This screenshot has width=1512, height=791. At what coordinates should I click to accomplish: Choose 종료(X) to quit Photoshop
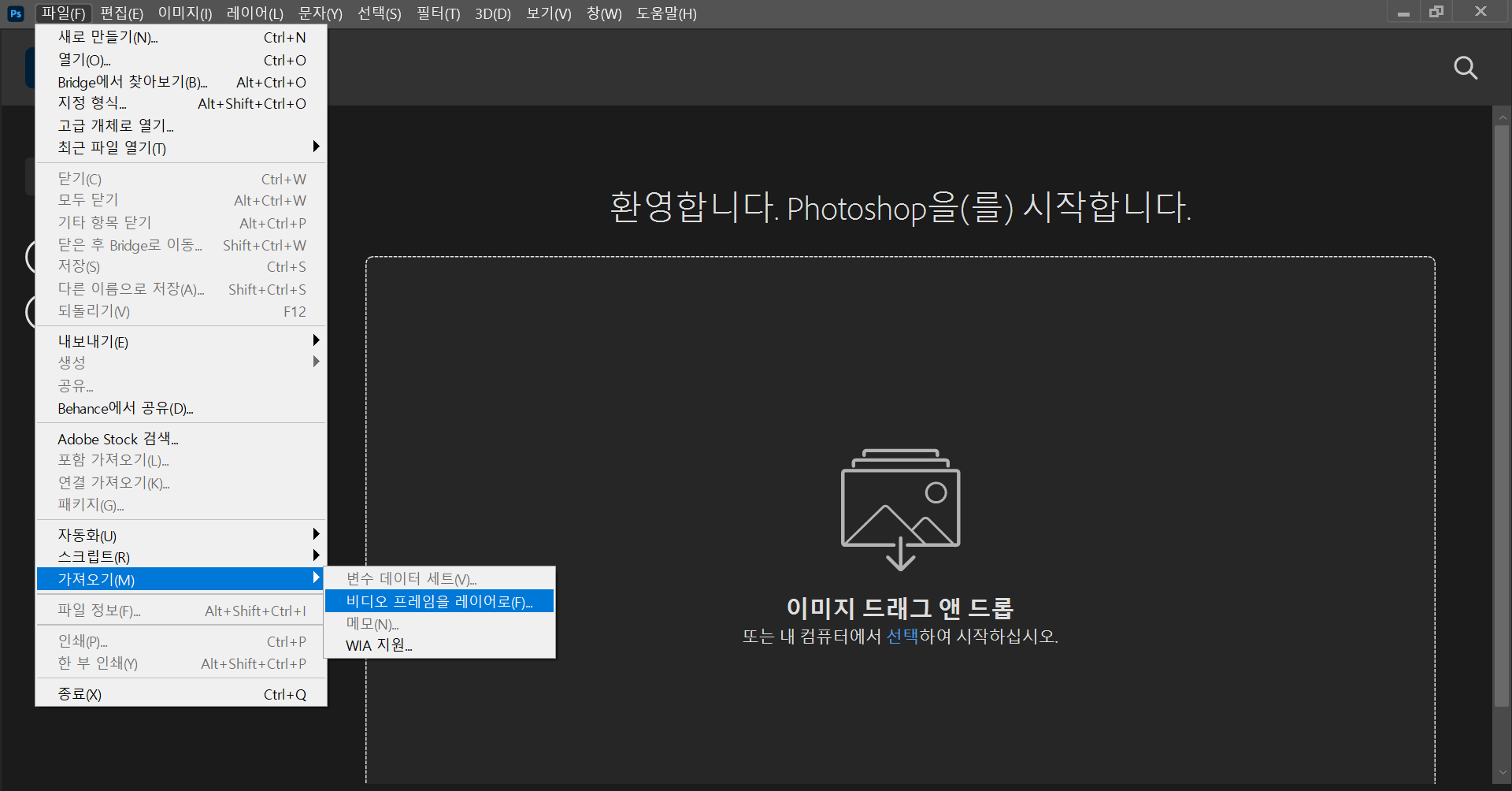tap(181, 694)
